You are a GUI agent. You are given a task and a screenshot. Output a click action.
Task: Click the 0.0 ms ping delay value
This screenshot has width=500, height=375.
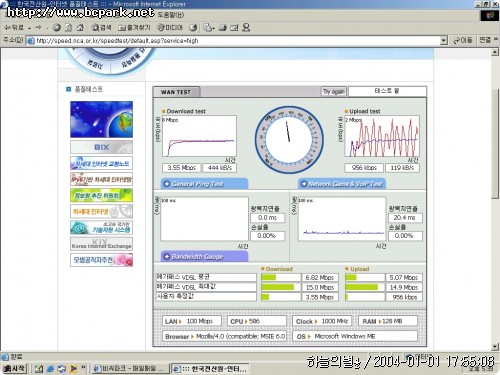268,218
